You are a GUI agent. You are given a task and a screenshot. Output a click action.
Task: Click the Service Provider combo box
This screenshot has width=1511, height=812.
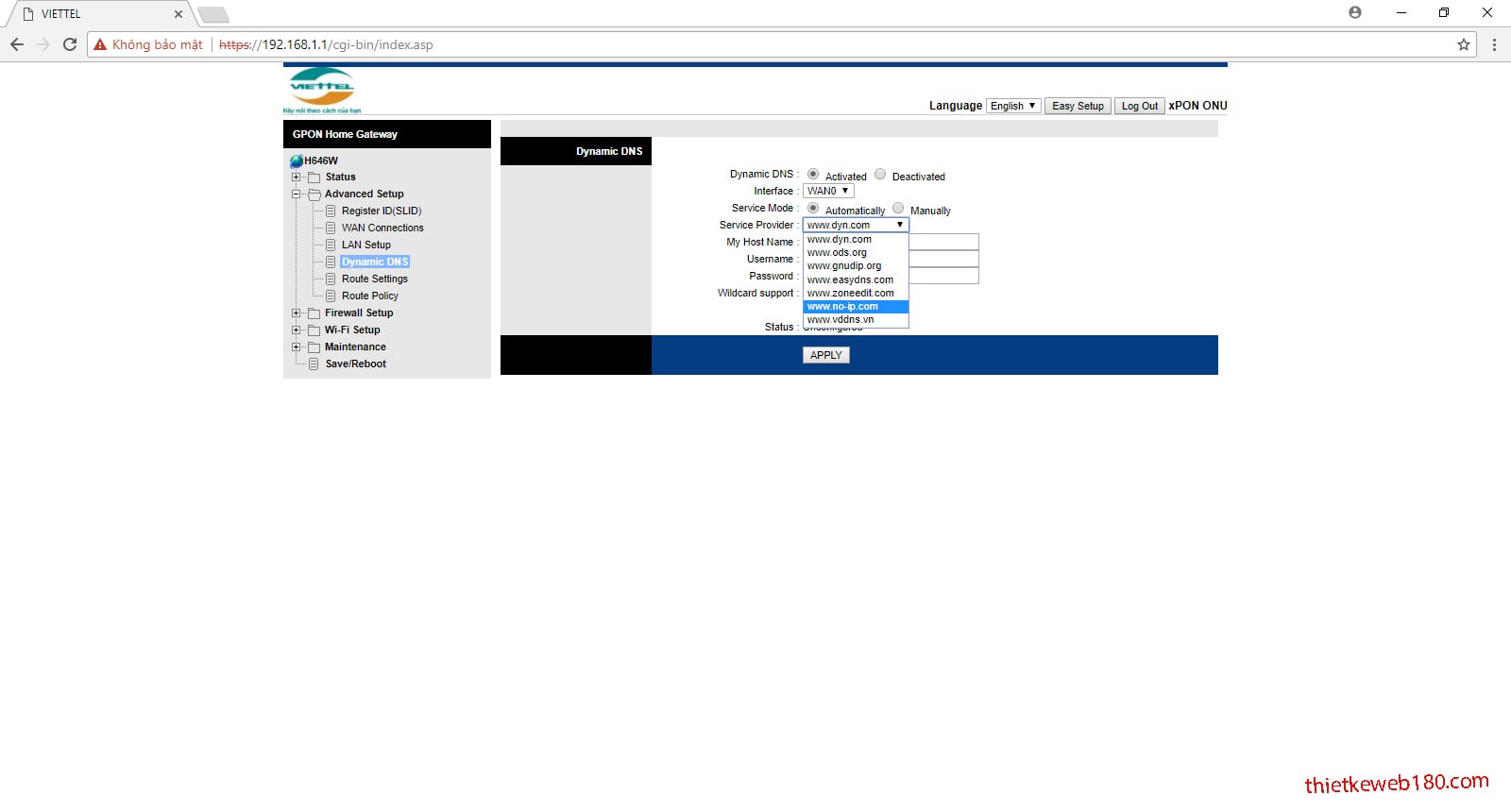[856, 226]
